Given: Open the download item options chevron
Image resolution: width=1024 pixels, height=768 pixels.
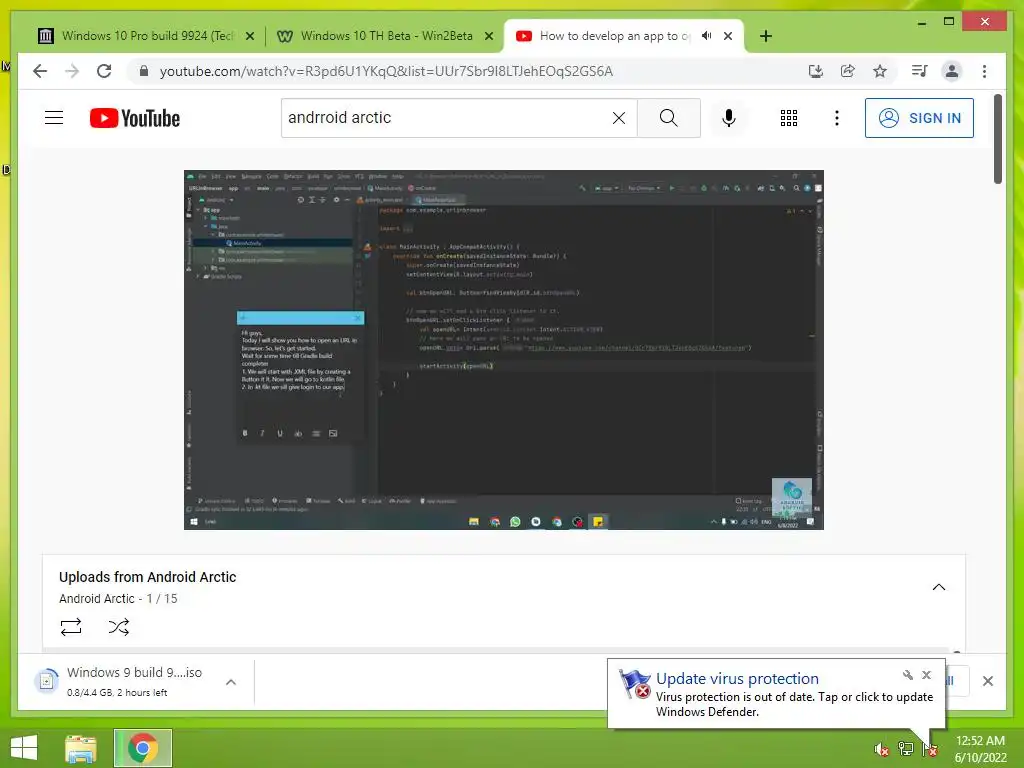Looking at the screenshot, I should tap(231, 682).
